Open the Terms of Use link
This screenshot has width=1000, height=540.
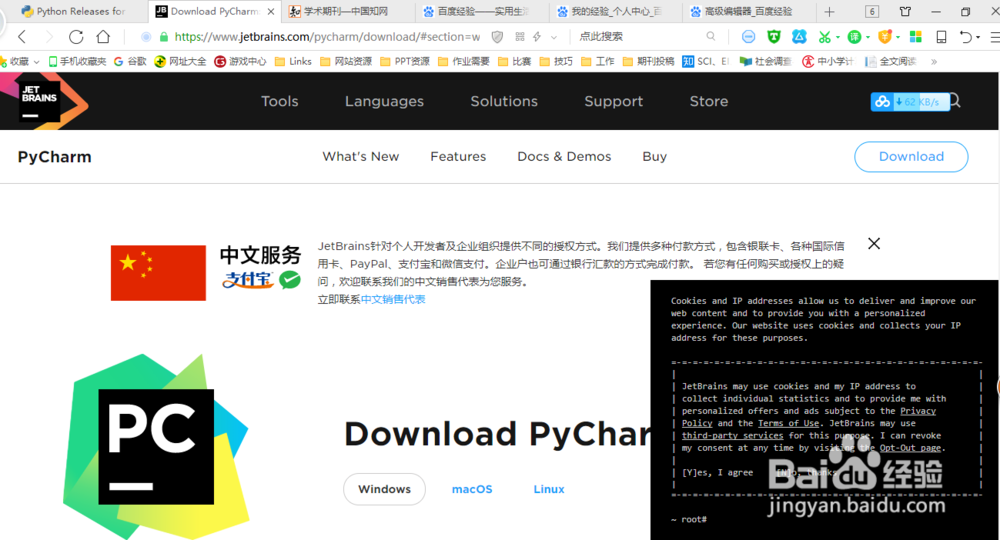click(x=788, y=423)
